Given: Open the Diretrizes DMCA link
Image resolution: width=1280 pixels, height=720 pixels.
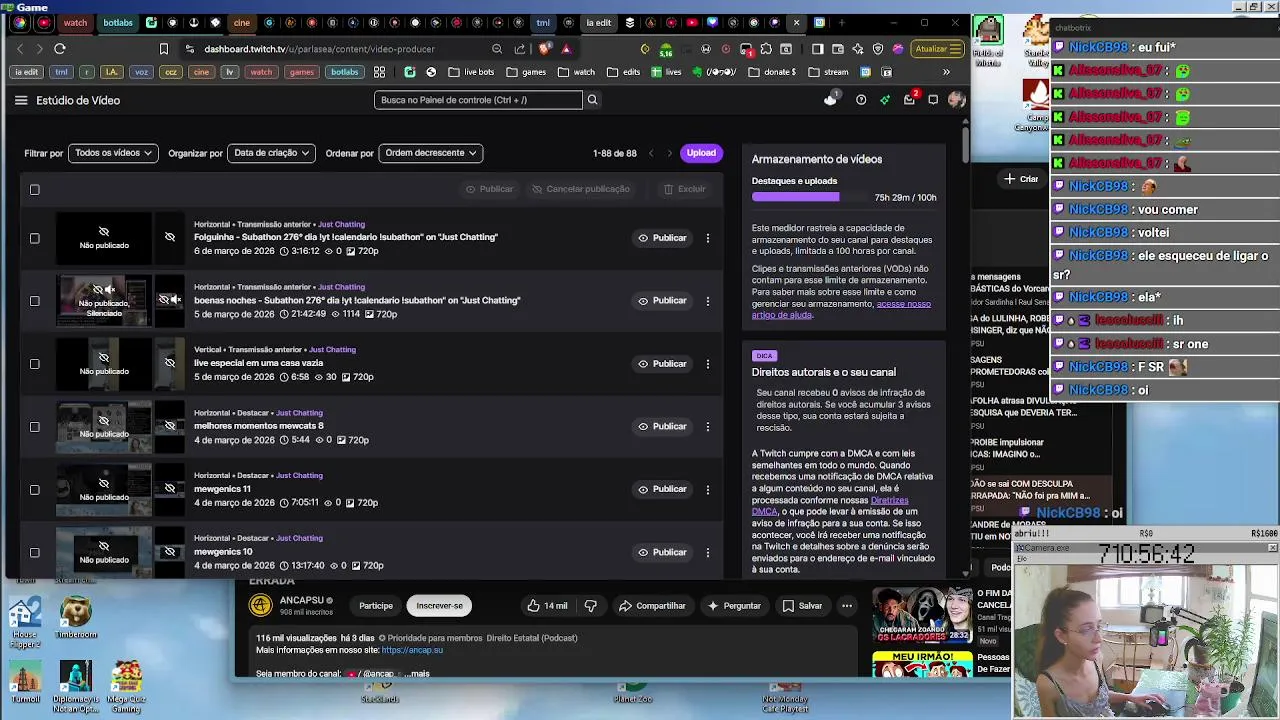Looking at the screenshot, I should pos(830,505).
